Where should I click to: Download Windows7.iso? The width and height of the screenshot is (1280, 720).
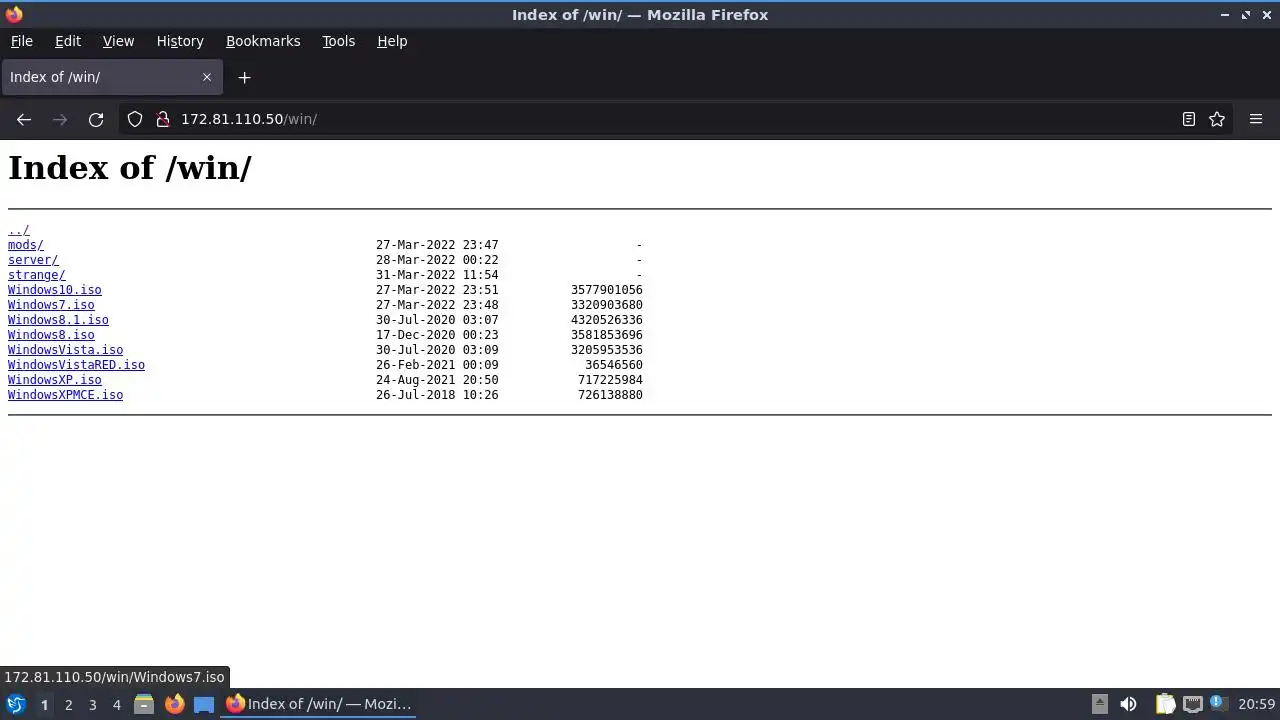tap(51, 305)
